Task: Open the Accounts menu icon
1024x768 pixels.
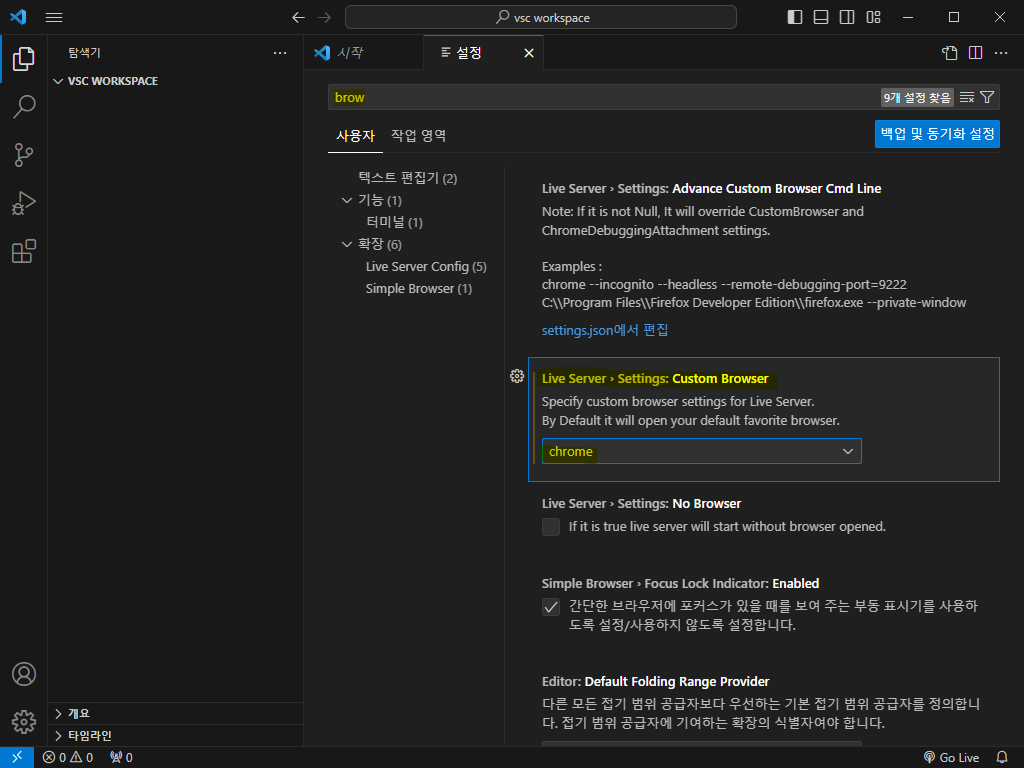Action: (x=24, y=674)
